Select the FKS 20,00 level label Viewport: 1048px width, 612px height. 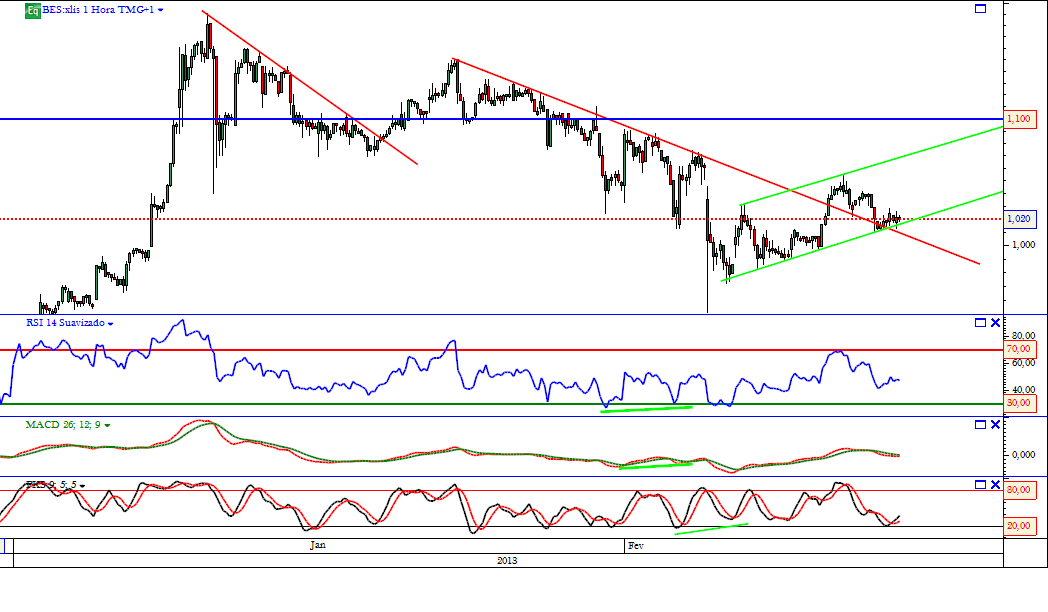click(1020, 526)
